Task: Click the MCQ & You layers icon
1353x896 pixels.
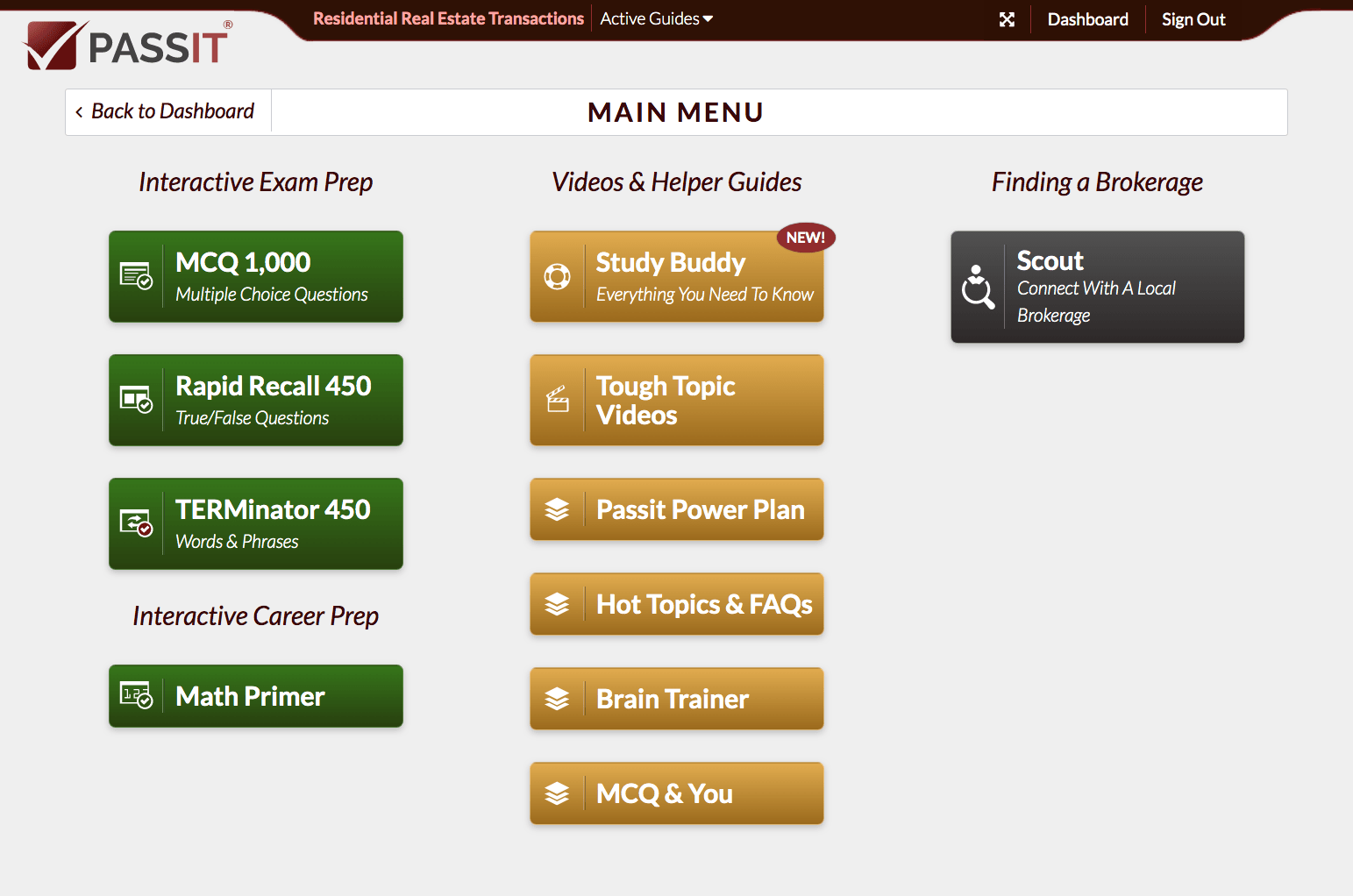Action: tap(557, 793)
